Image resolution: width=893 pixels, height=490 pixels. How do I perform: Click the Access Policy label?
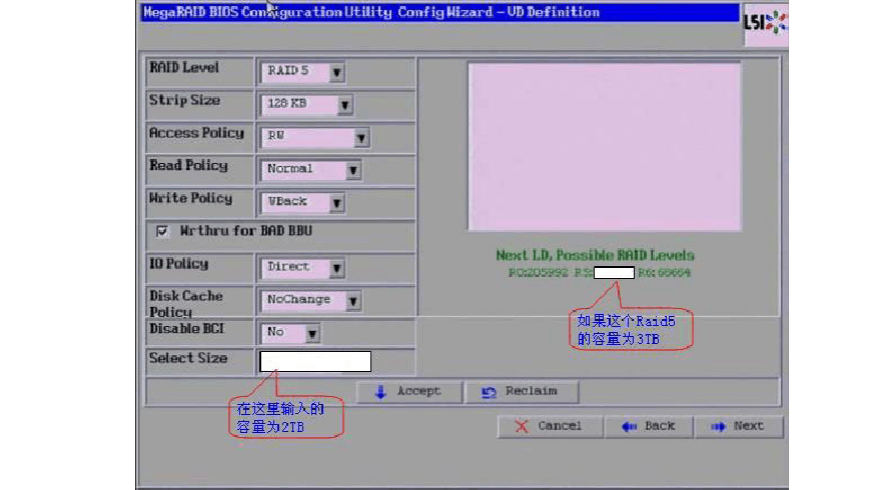click(196, 133)
